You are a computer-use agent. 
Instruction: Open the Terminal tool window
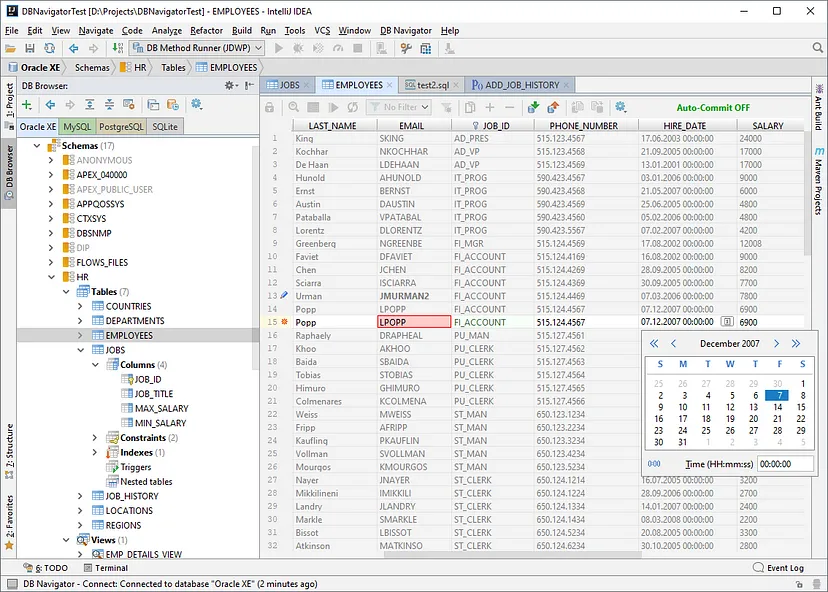pos(106,568)
